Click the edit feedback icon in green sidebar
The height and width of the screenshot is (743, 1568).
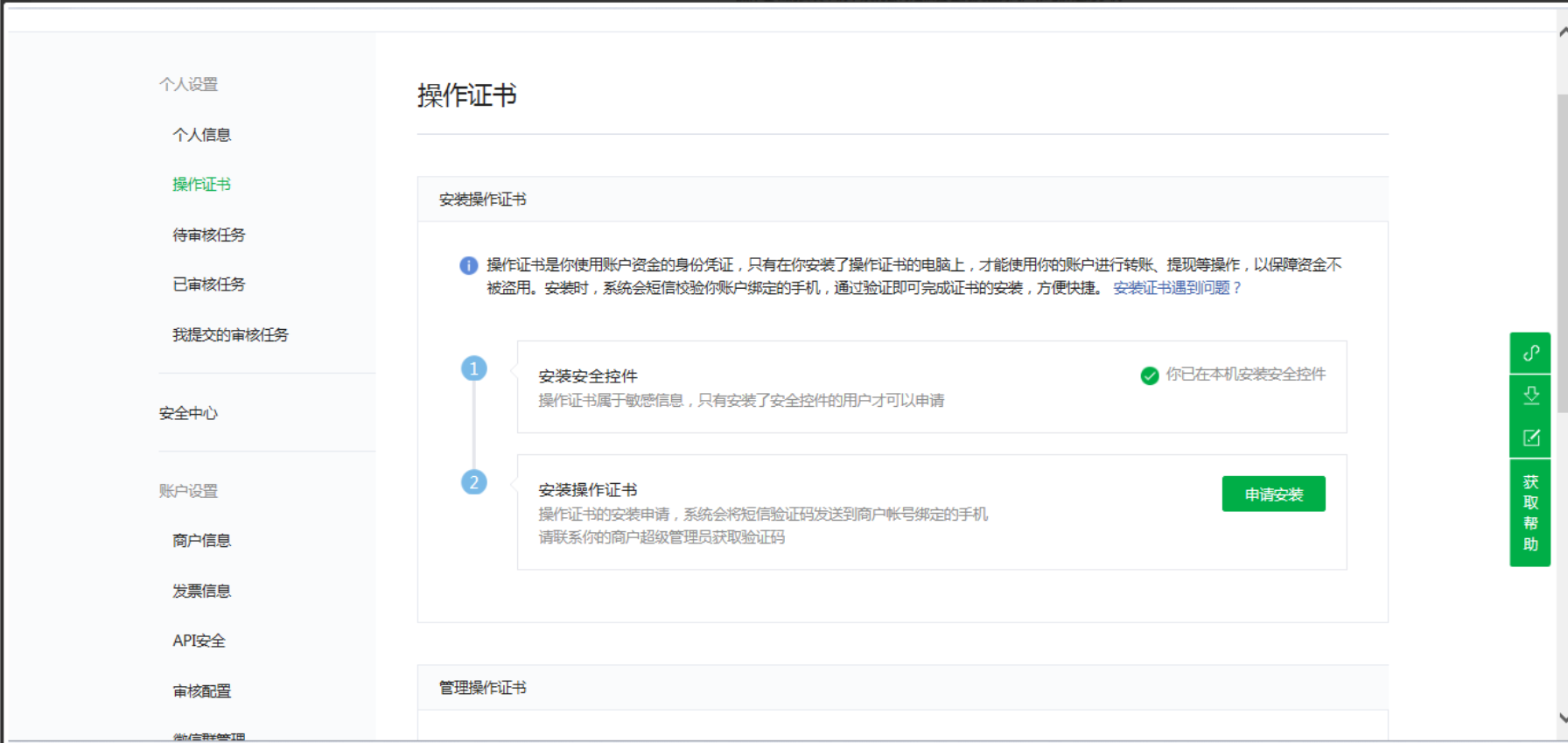coord(1530,438)
